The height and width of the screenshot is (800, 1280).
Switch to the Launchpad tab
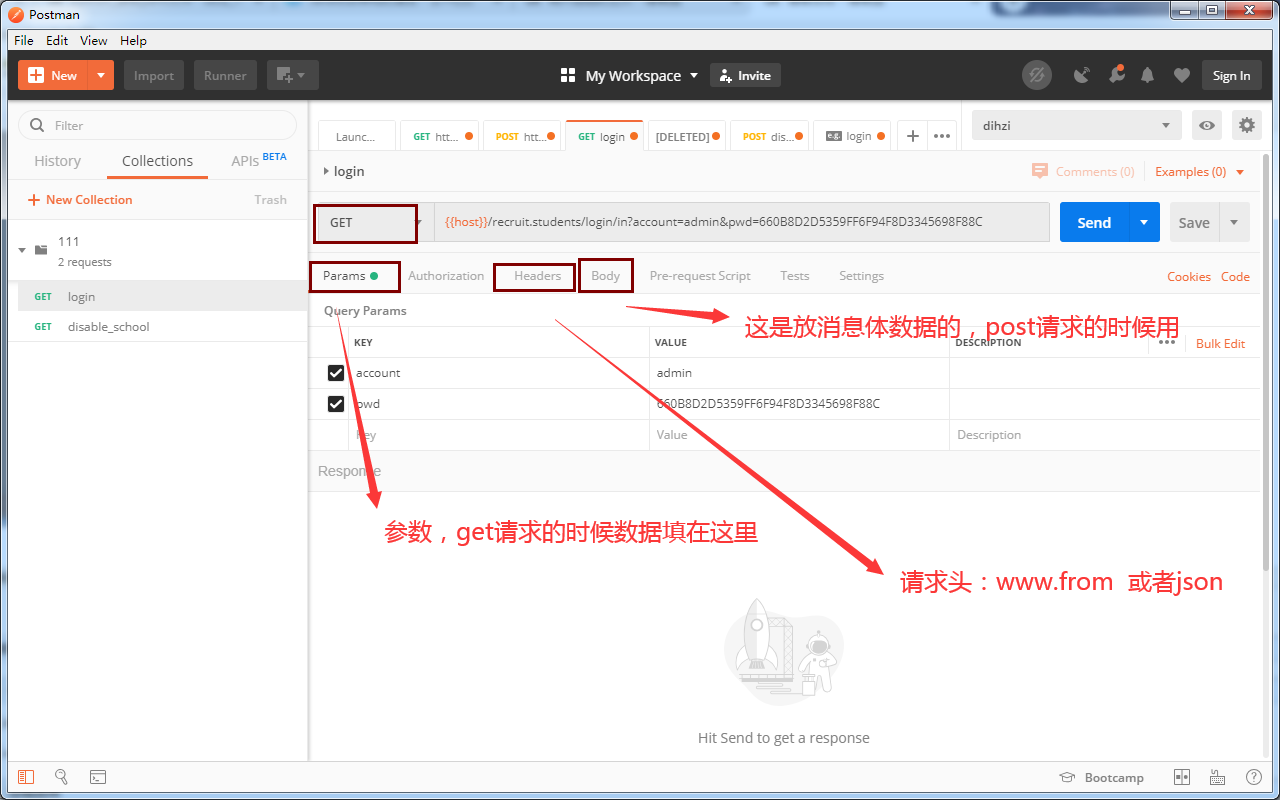[x=357, y=136]
